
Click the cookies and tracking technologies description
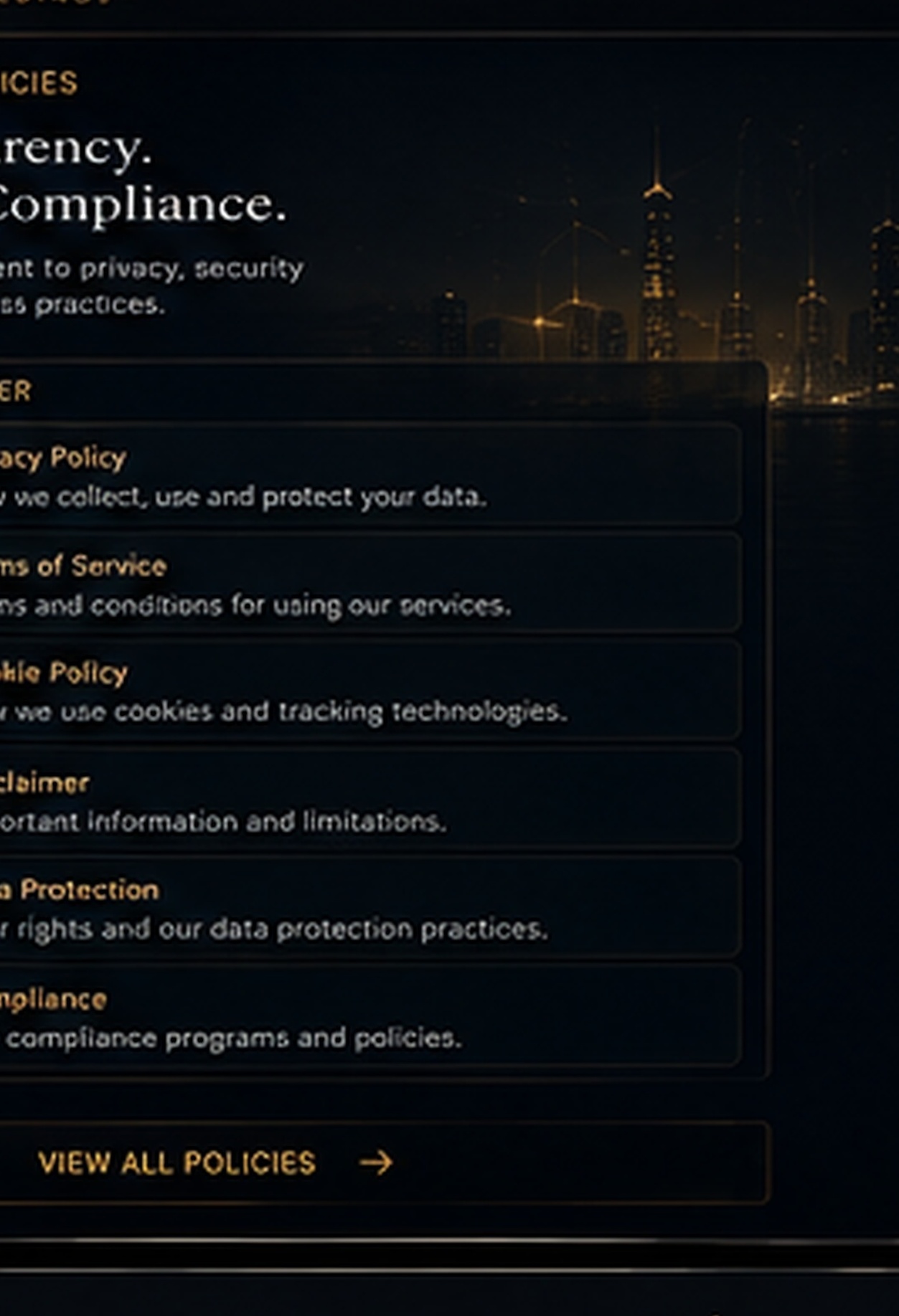click(x=283, y=711)
